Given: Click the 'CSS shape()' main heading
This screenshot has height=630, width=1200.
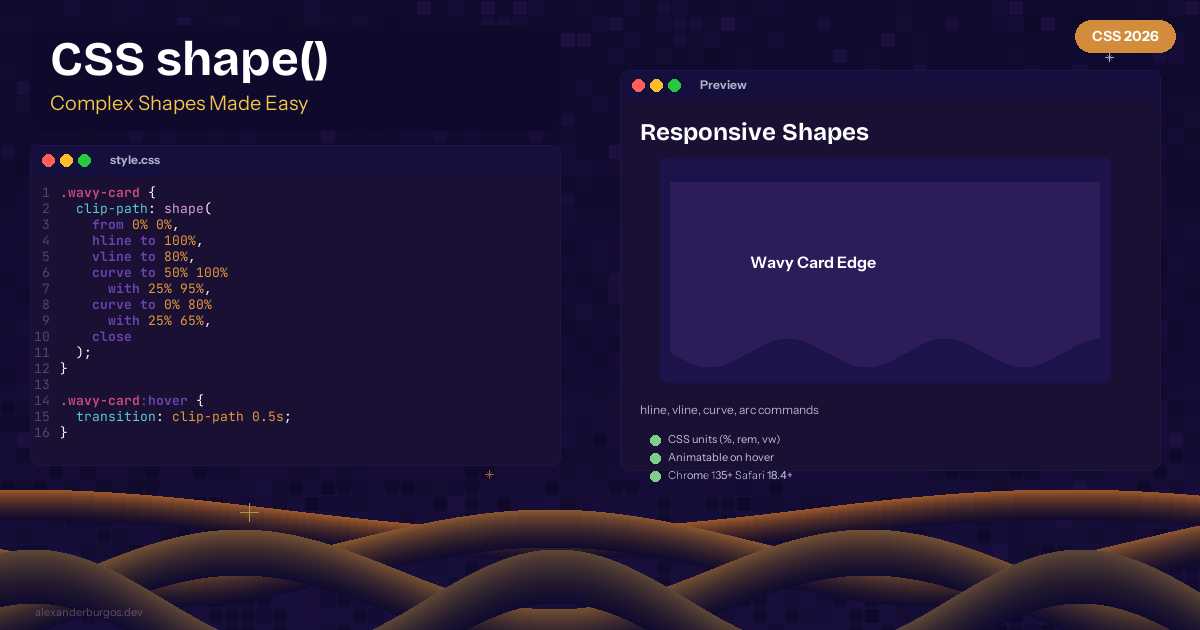Looking at the screenshot, I should tap(189, 61).
